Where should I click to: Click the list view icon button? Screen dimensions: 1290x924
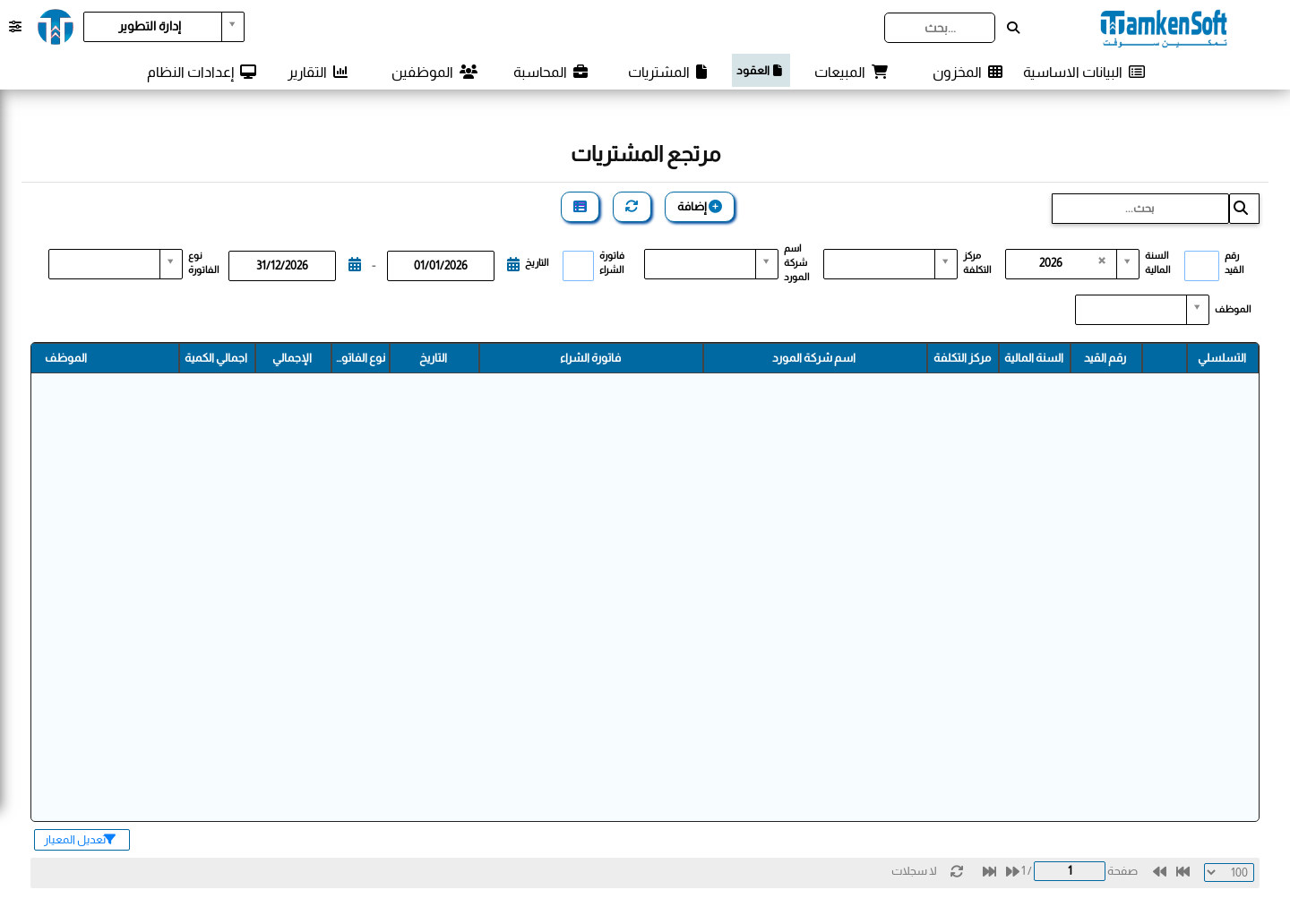[580, 207]
